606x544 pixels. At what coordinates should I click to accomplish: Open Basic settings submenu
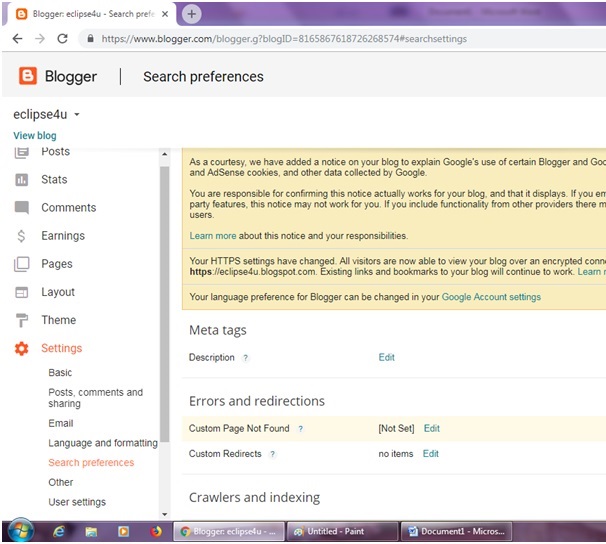point(60,373)
